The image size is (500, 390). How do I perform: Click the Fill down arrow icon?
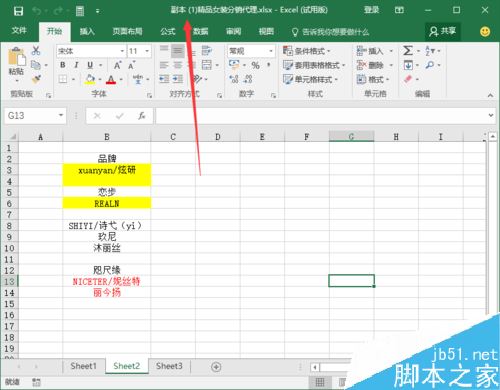pyautogui.click(x=408, y=65)
